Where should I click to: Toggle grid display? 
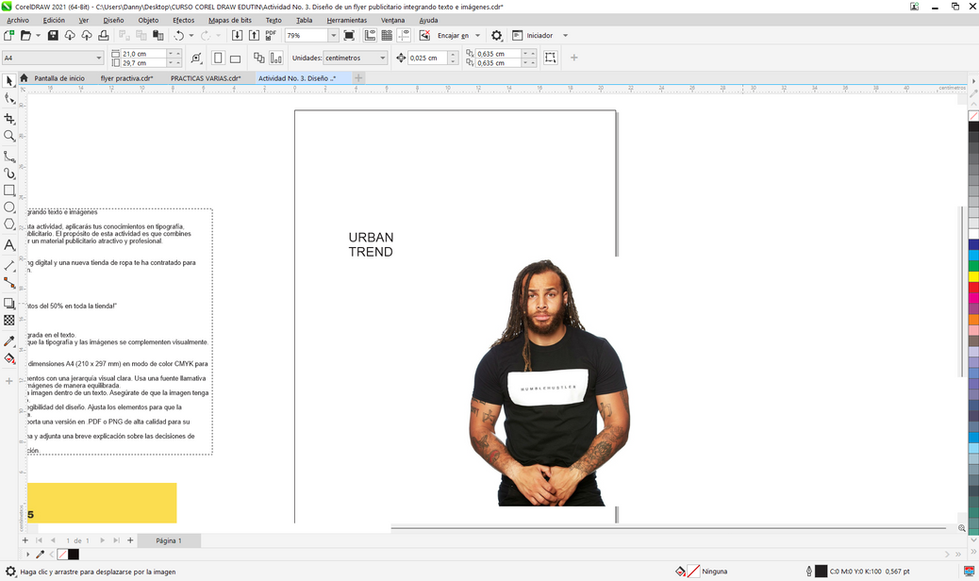pos(387,36)
